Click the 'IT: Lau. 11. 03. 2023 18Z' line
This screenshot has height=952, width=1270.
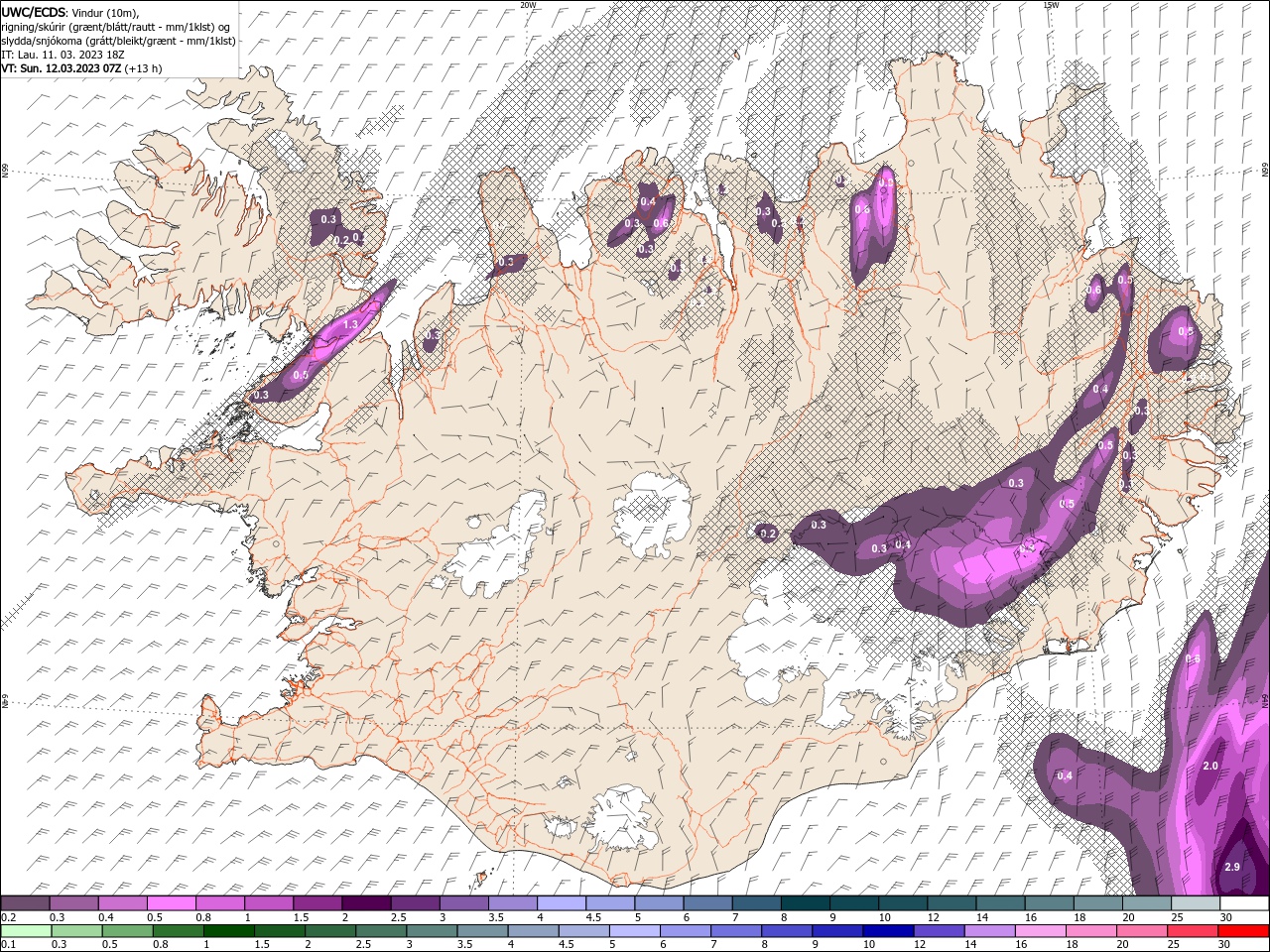pyautogui.click(x=63, y=55)
